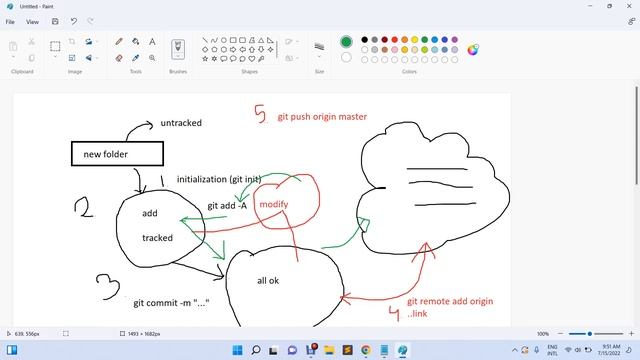Select the Triangle shape
This screenshot has width=640, height=360.
[x=261, y=40]
